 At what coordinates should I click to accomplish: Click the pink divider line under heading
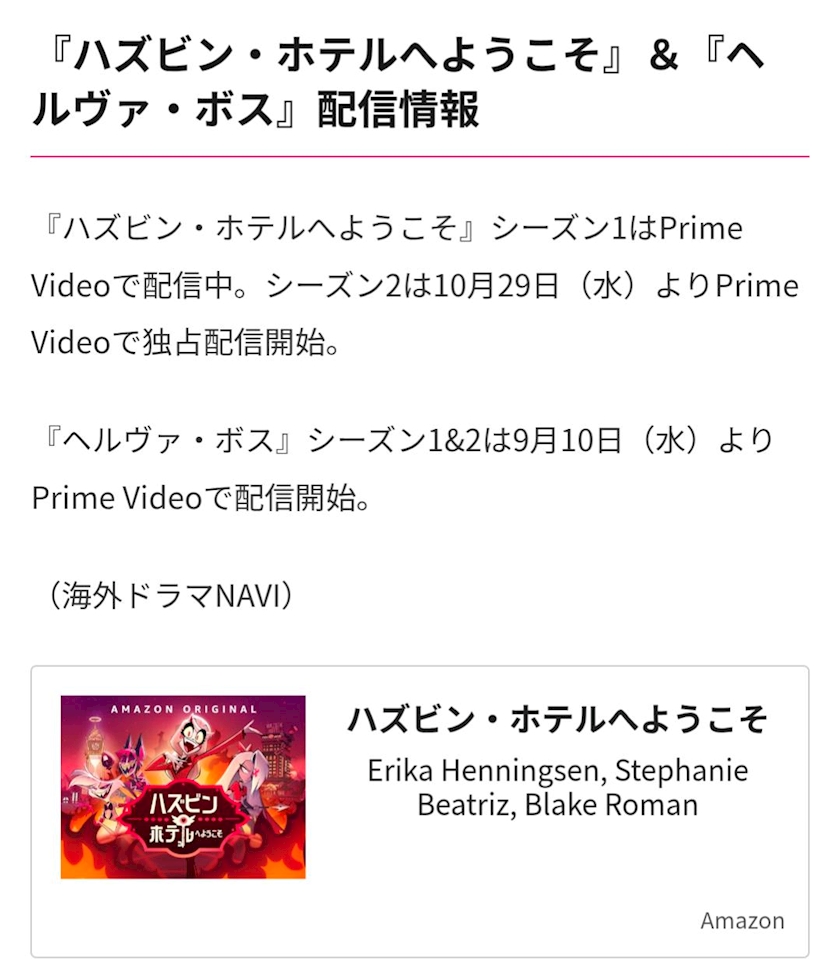(x=420, y=156)
